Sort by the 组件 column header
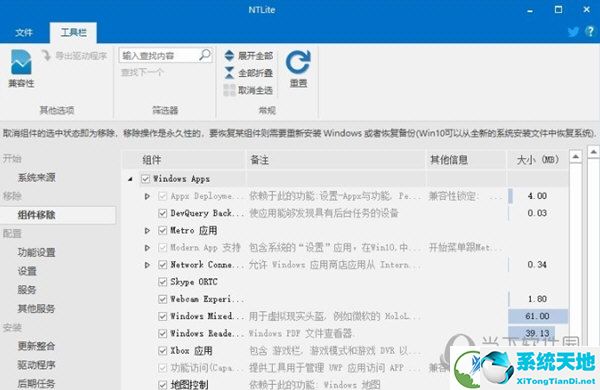This screenshot has height=390, width=600. point(184,160)
